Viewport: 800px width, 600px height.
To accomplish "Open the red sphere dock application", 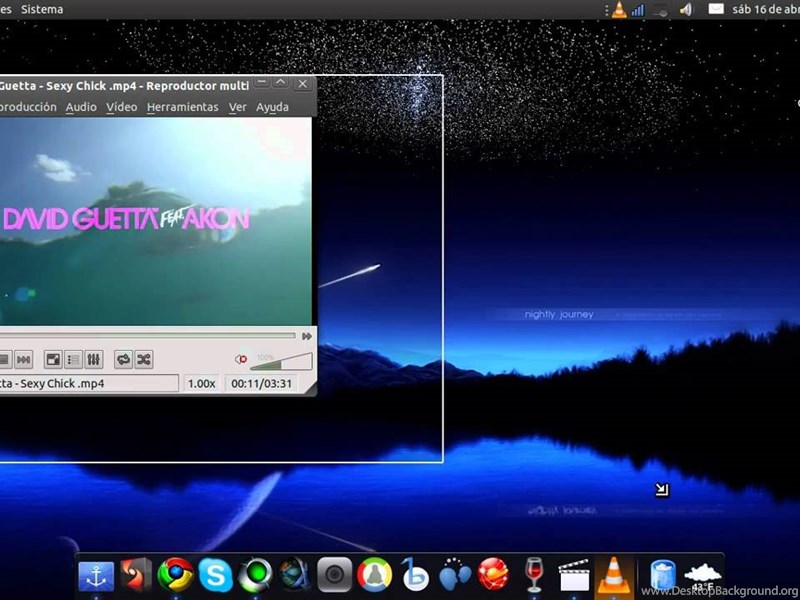I will coord(493,575).
